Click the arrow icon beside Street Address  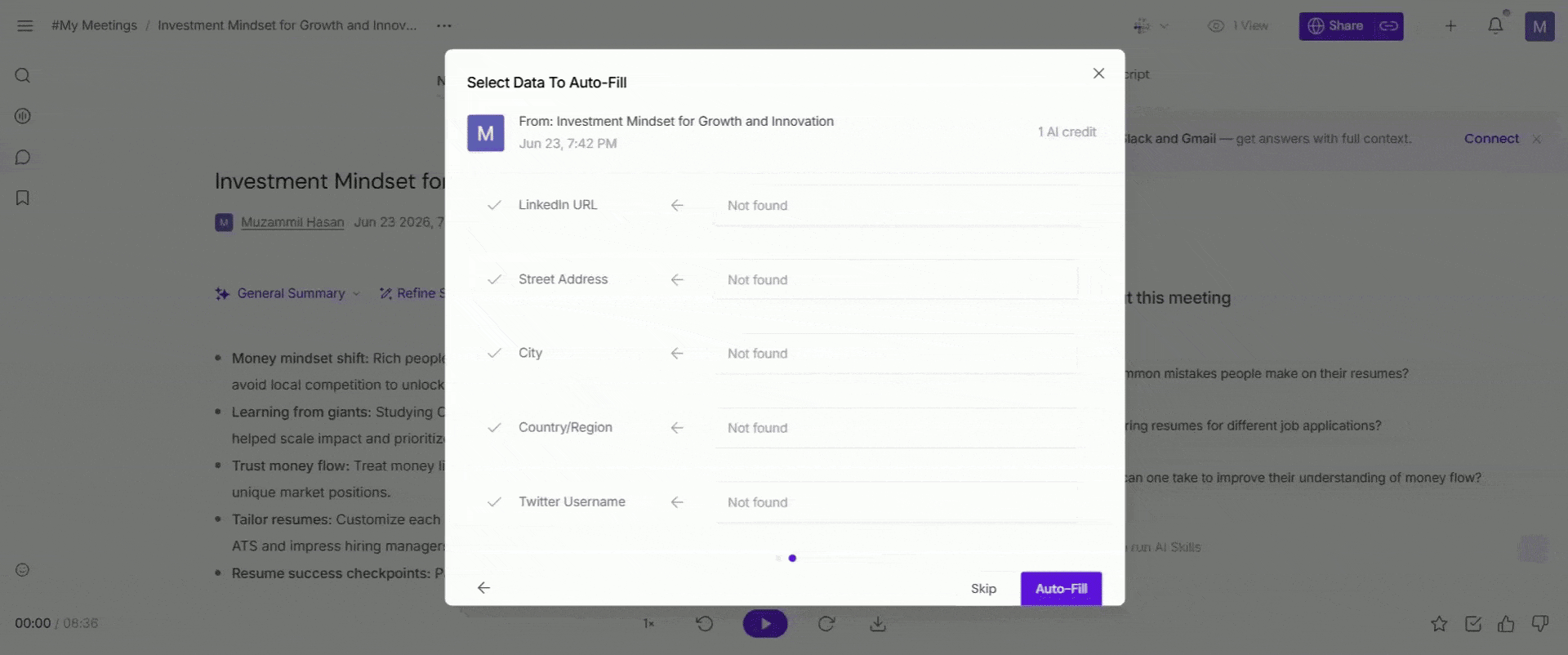(677, 279)
